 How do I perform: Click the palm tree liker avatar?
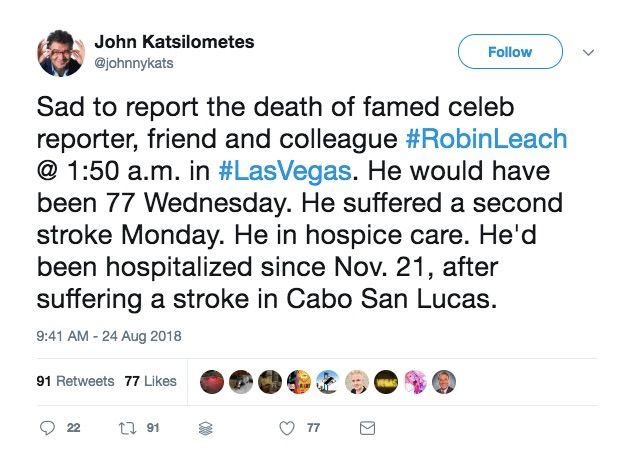click(327, 381)
